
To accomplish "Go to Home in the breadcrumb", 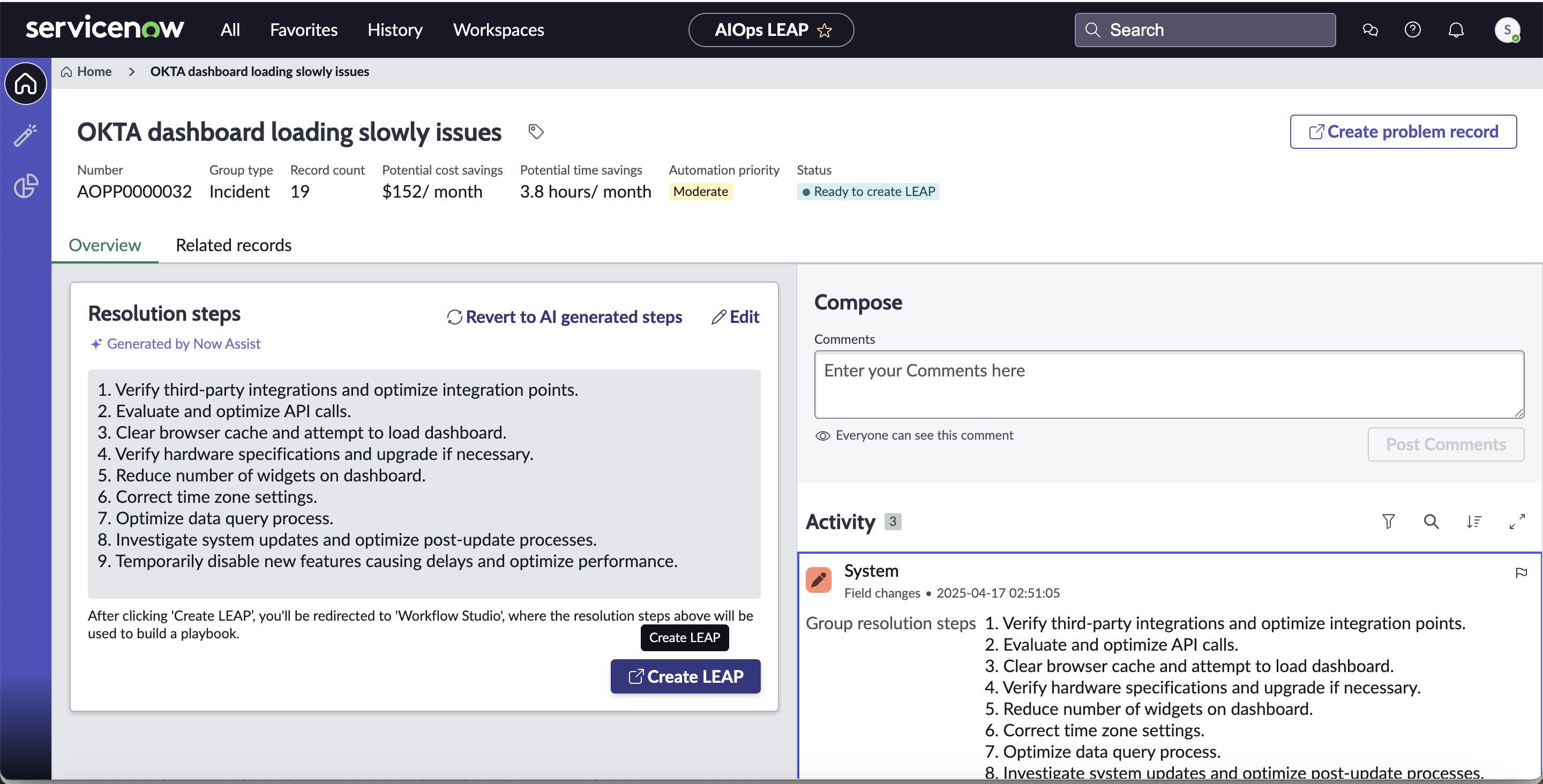I will click(x=87, y=71).
